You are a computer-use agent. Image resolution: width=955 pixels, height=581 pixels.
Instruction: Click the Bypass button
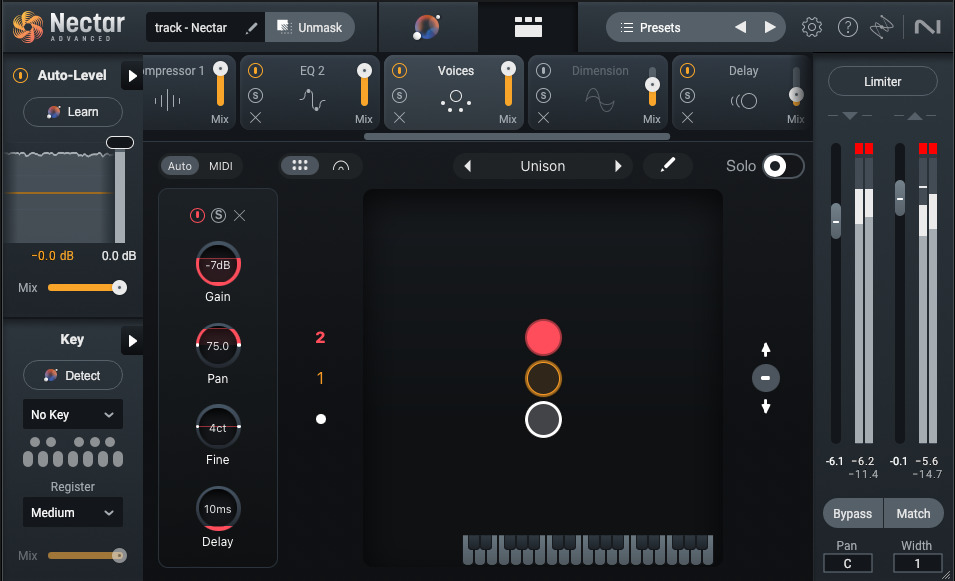(x=853, y=513)
